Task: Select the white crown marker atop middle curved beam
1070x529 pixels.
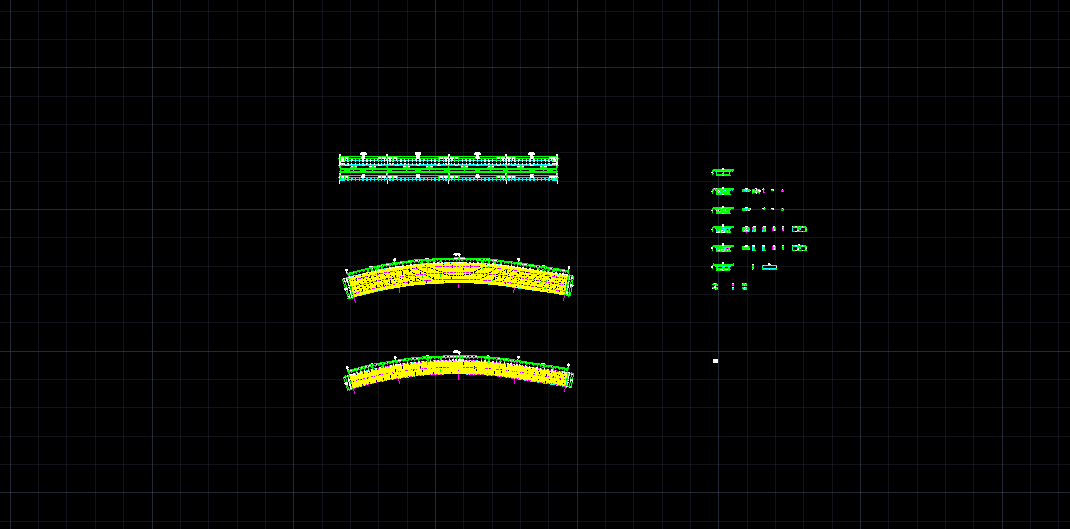Action: 457,256
